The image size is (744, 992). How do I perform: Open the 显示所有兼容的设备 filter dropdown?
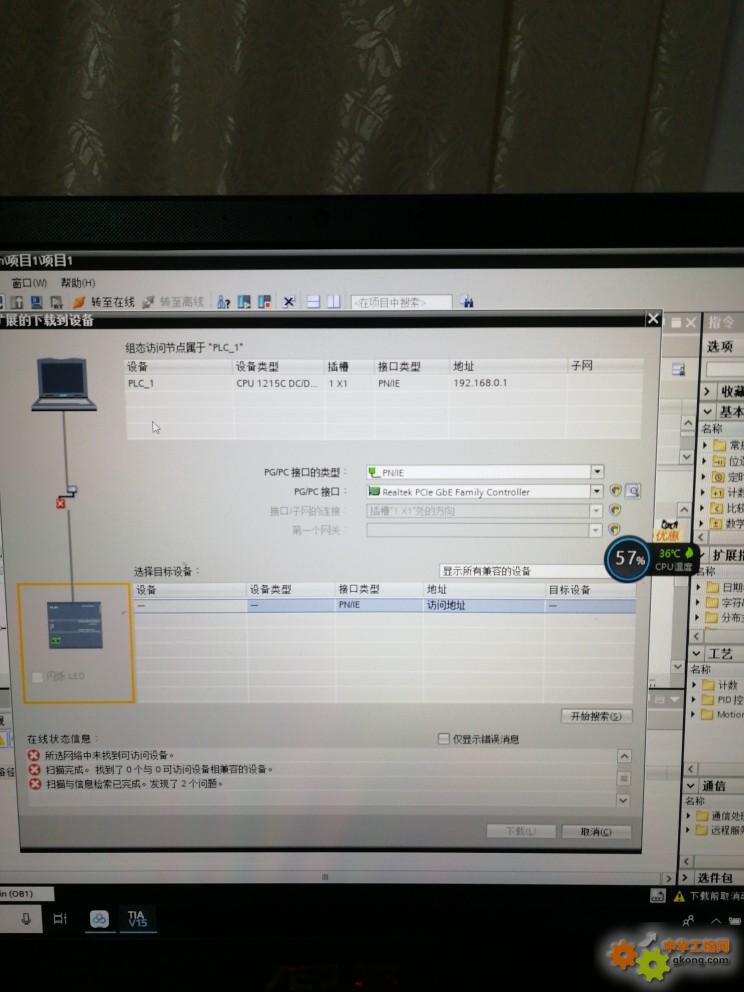pos(522,571)
